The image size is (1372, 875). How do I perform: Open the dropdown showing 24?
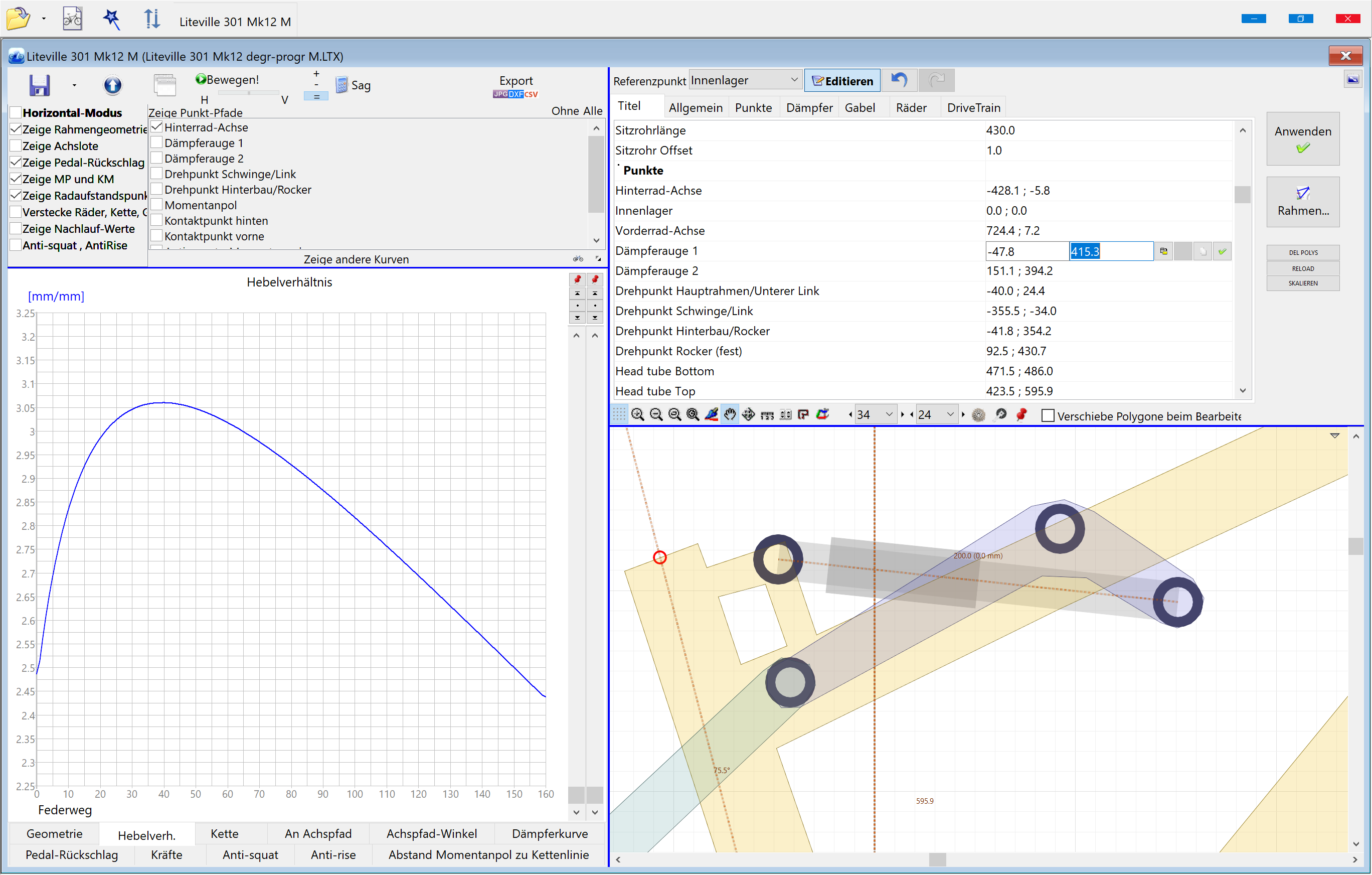[950, 415]
